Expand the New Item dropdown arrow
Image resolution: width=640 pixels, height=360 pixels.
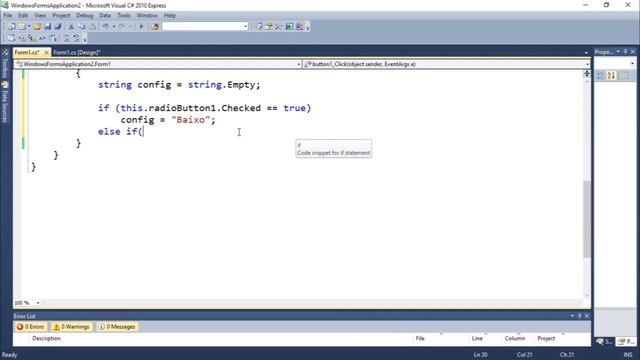click(29, 27)
